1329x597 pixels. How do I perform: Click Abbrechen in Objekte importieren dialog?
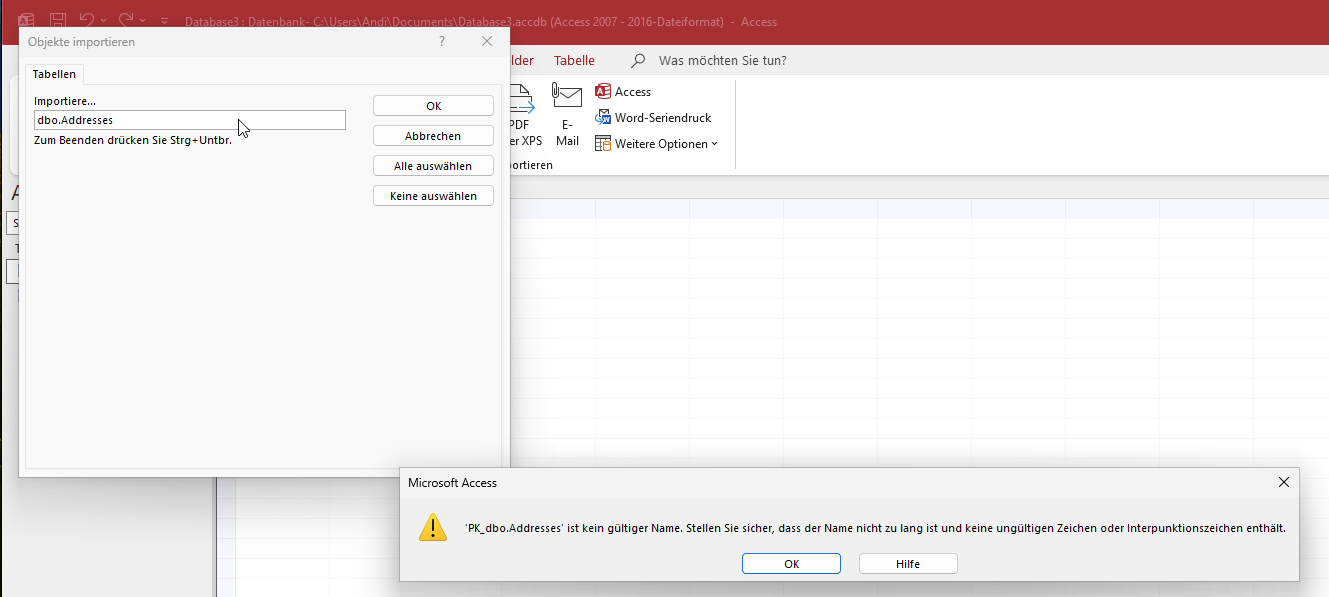tap(433, 136)
